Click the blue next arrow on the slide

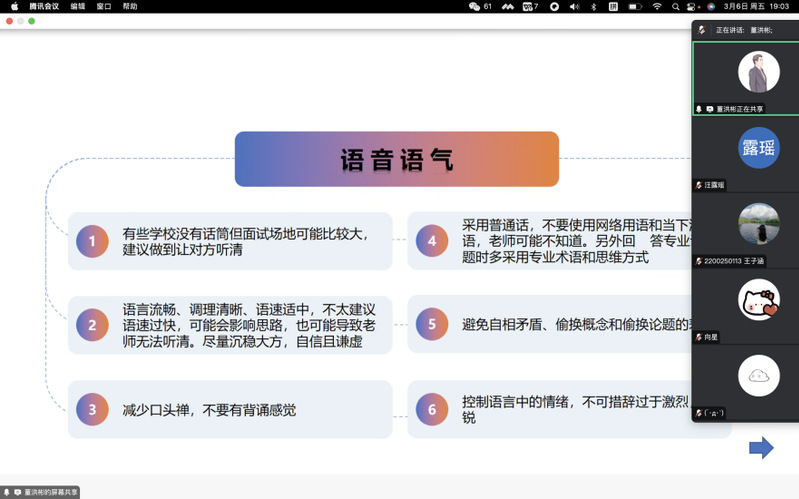point(761,448)
